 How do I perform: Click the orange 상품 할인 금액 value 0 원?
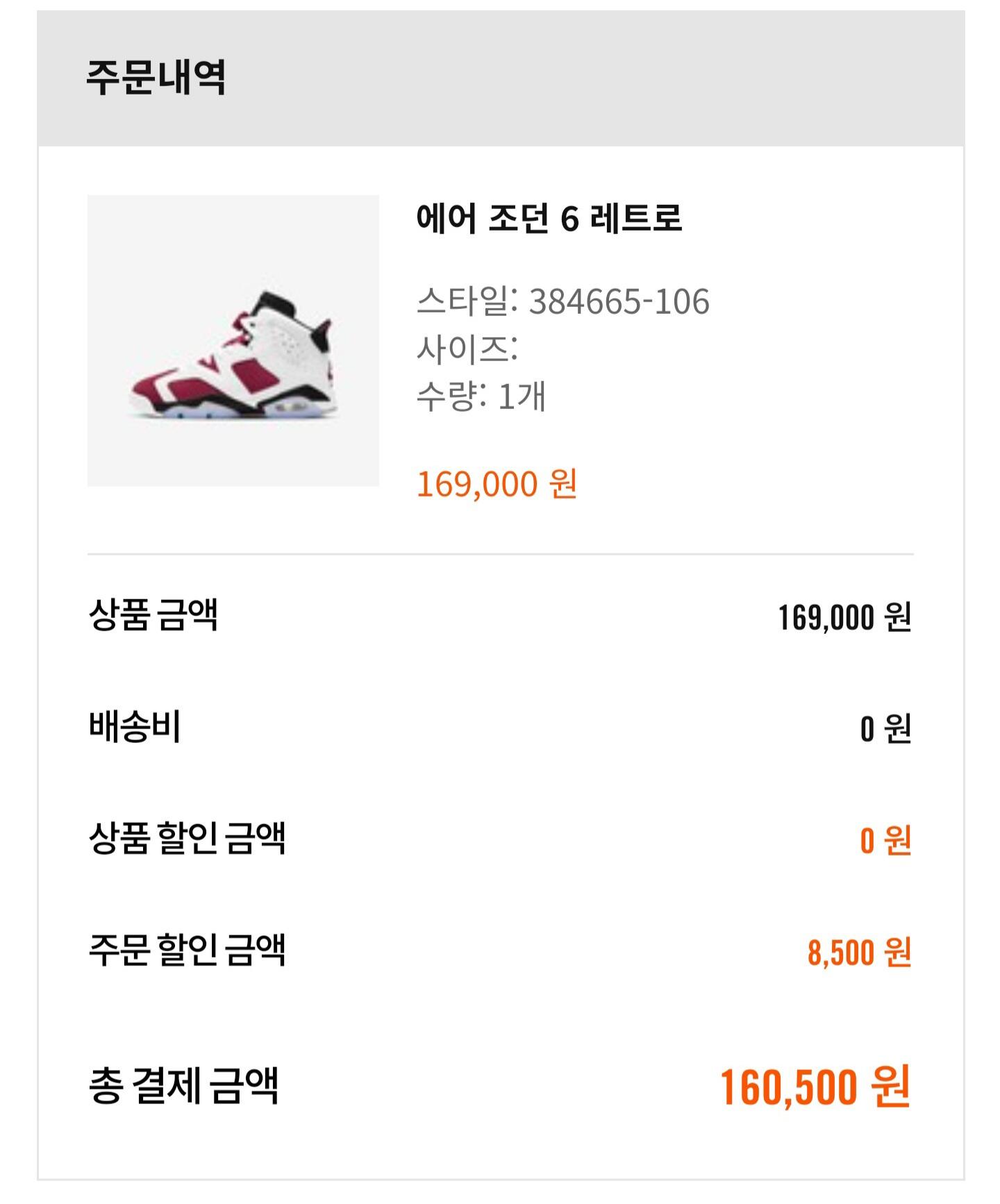point(885,840)
